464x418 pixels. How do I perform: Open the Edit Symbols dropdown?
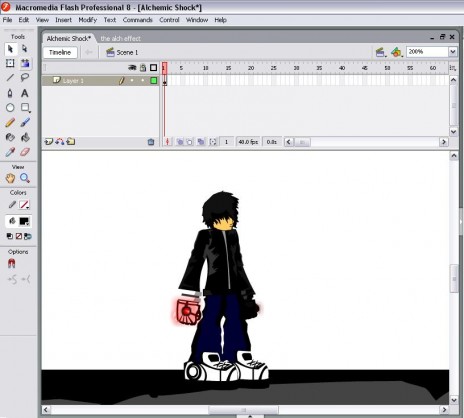pos(397,52)
